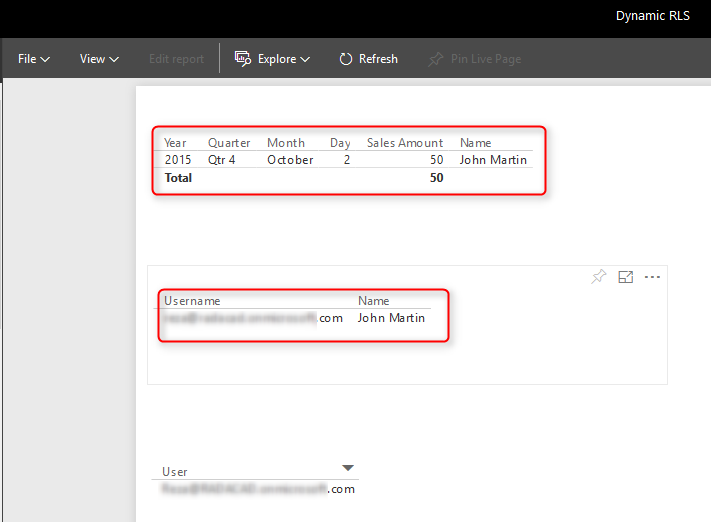Click the Pin Live Page pin icon
This screenshot has height=522, width=711.
click(435, 59)
